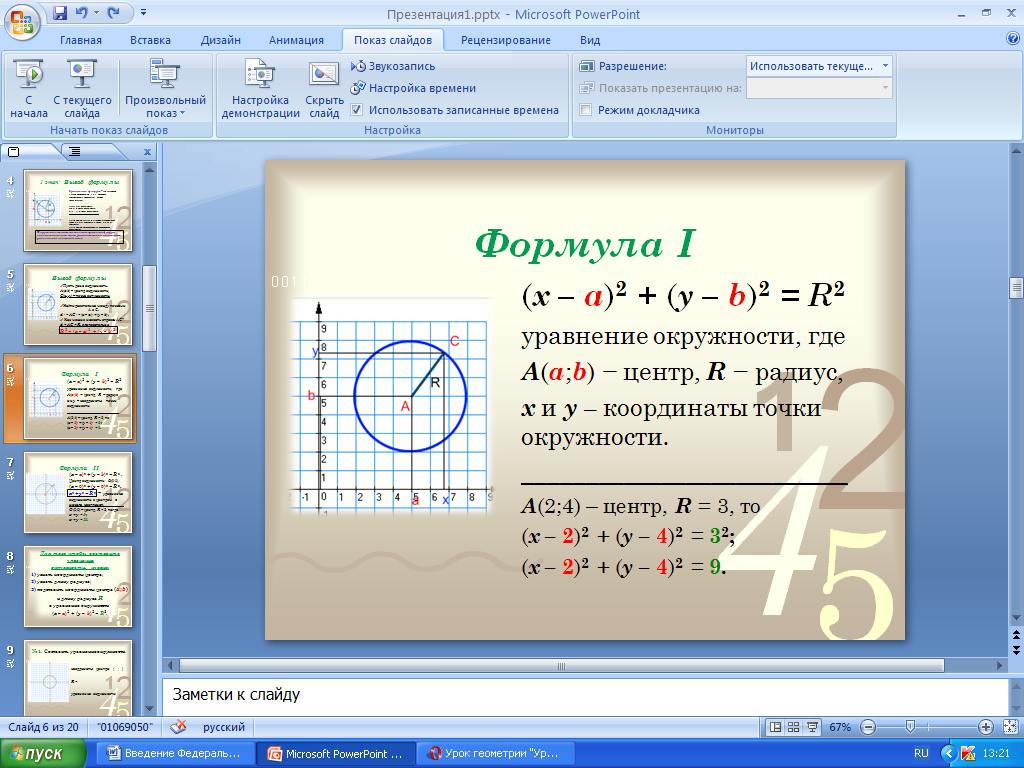Open the Office button menu
The width and height of the screenshot is (1024, 768).
(x=22, y=22)
